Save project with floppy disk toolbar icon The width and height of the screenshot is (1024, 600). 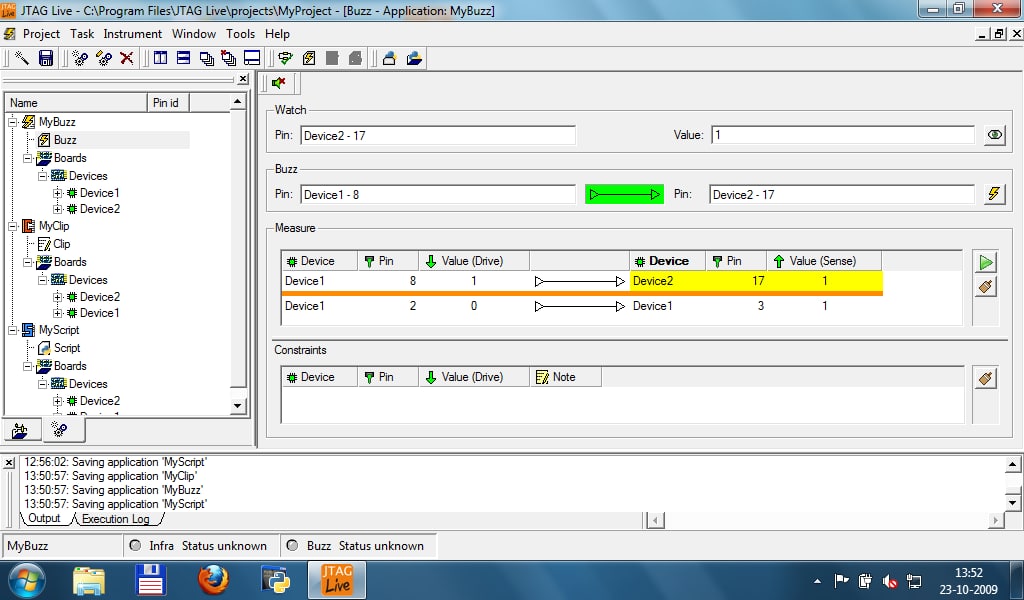(x=46, y=58)
